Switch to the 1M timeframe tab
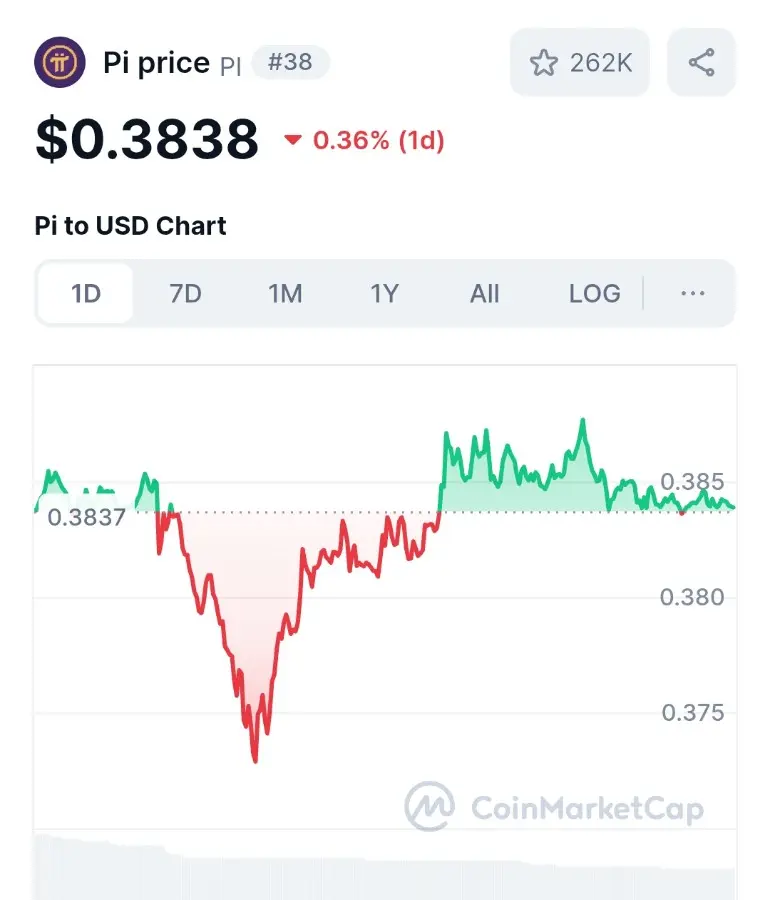The width and height of the screenshot is (770, 900). coord(285,293)
